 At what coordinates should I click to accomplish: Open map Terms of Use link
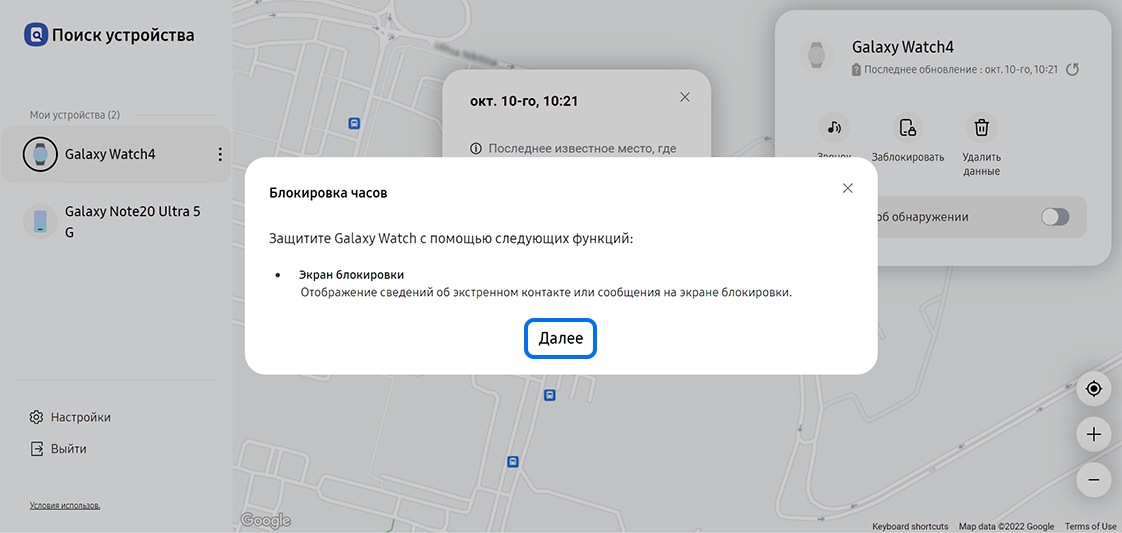(1090, 527)
